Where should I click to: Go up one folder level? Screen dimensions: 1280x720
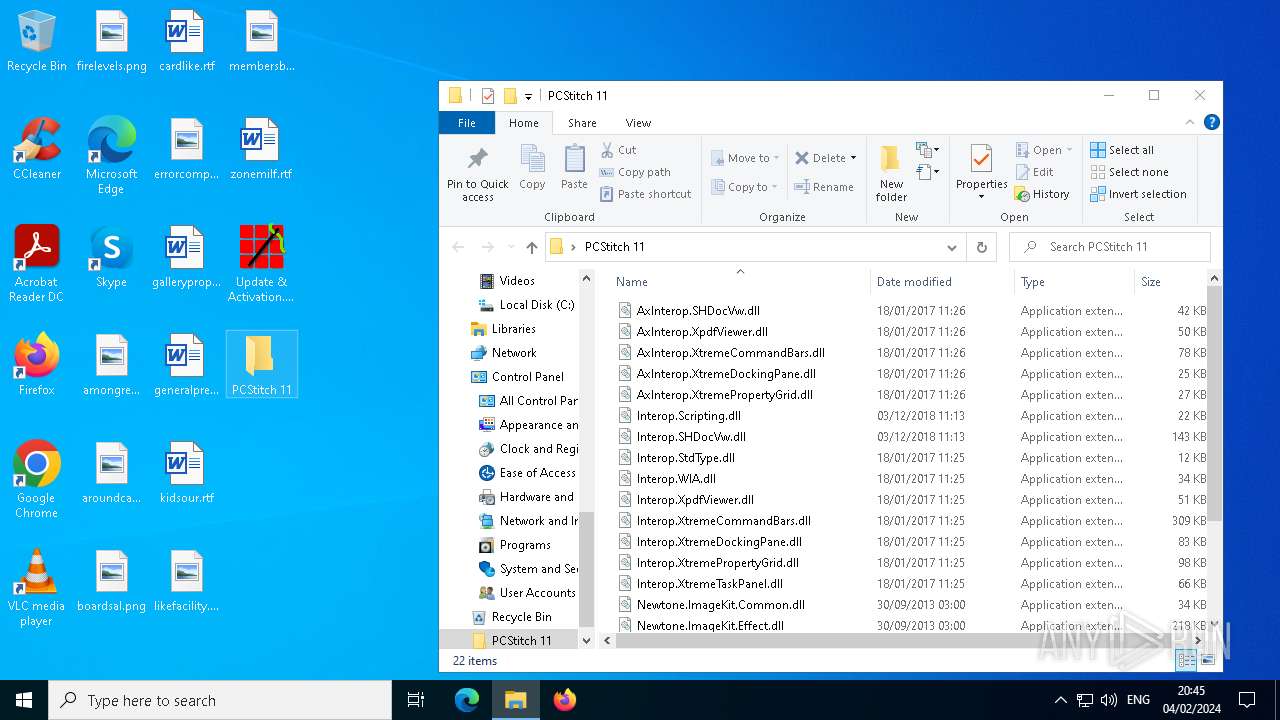coord(531,247)
